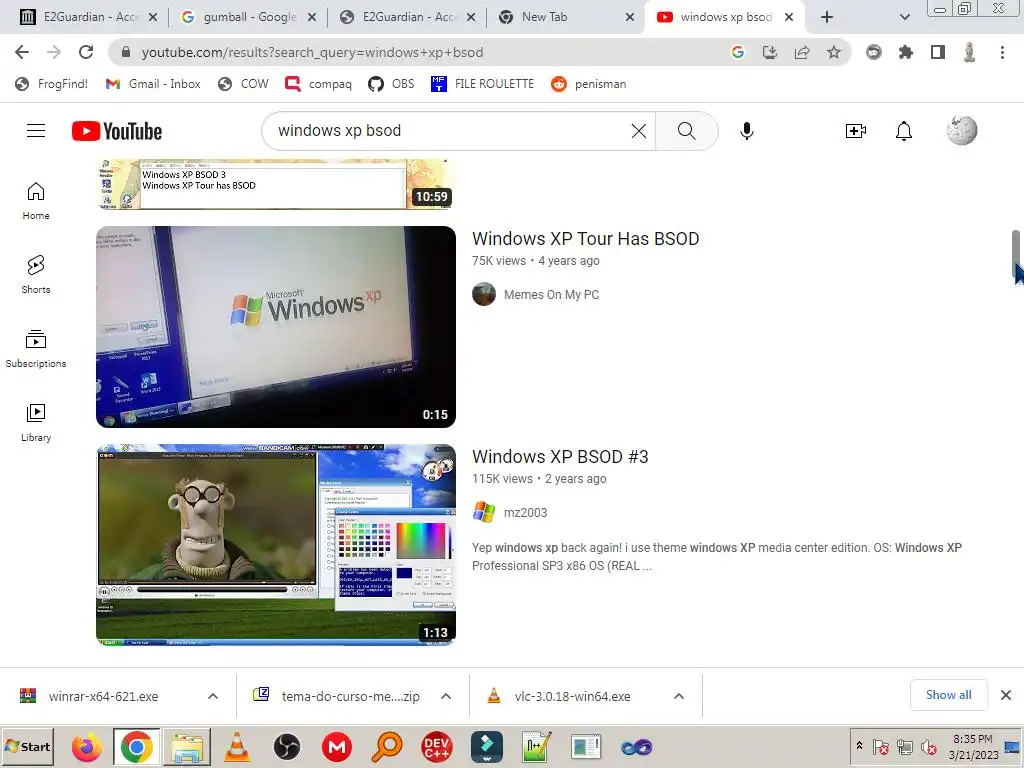Viewport: 1024px width, 768px height.
Task: Switch to second E2Guardian tab
Action: [409, 17]
